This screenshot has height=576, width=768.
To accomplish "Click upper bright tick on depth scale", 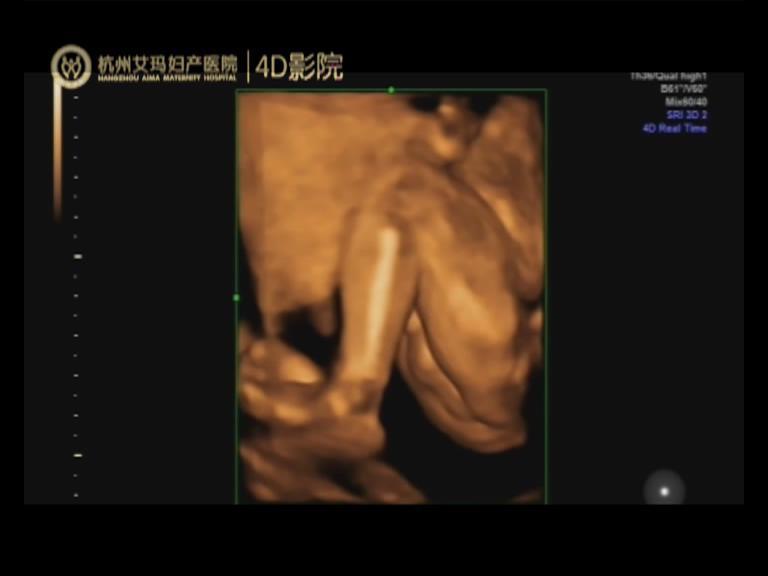I will click(77, 257).
